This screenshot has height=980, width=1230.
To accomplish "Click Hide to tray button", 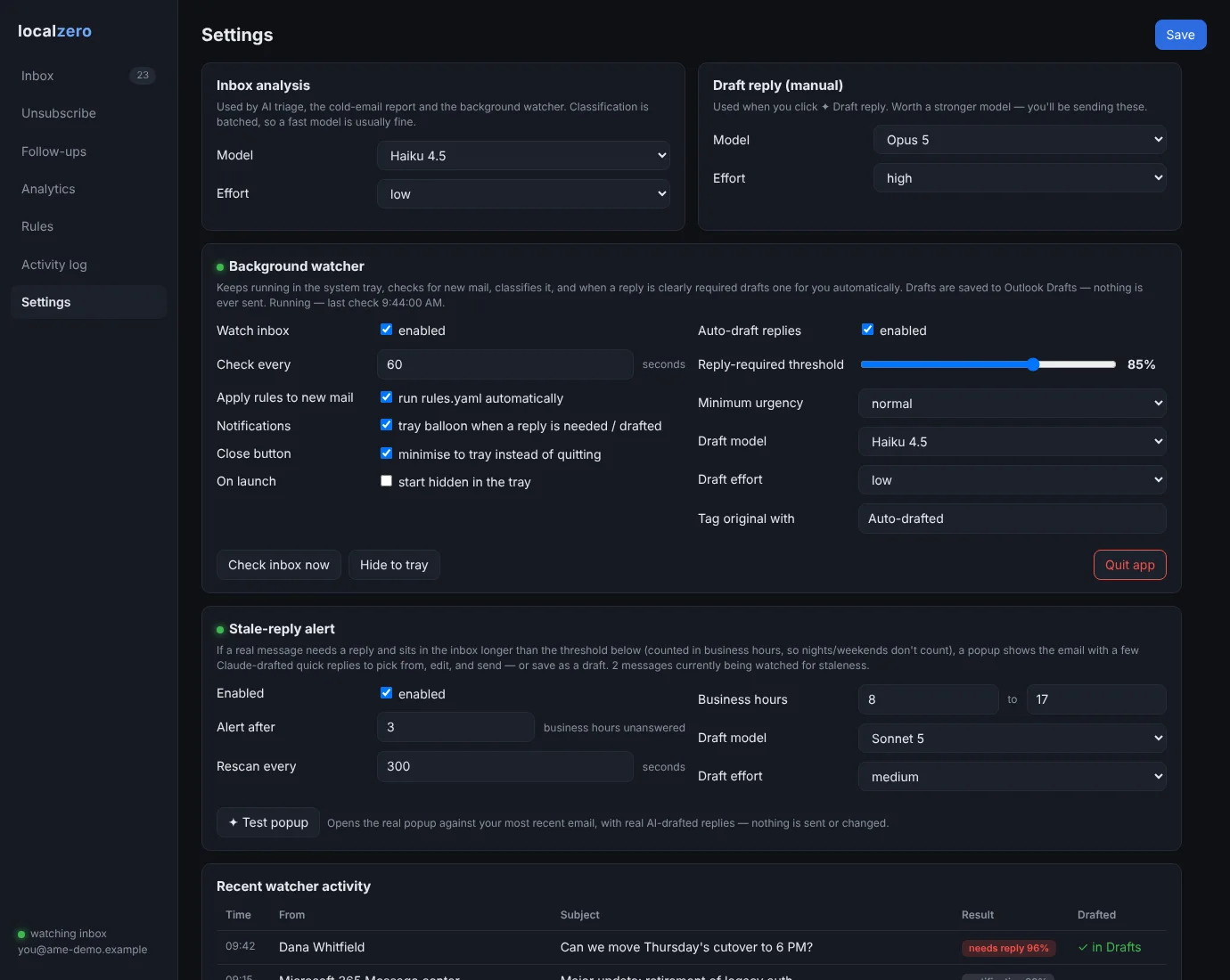I will click(x=394, y=565).
